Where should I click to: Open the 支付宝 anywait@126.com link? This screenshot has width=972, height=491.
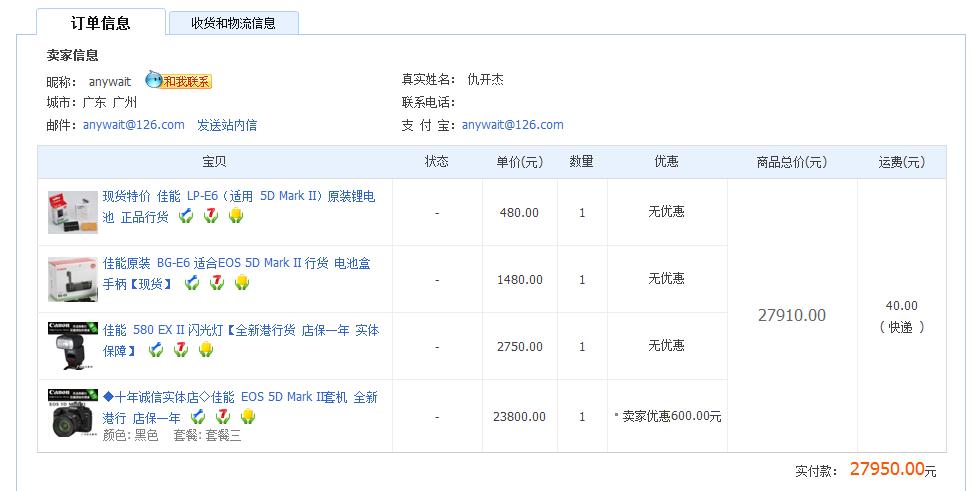[x=513, y=125]
